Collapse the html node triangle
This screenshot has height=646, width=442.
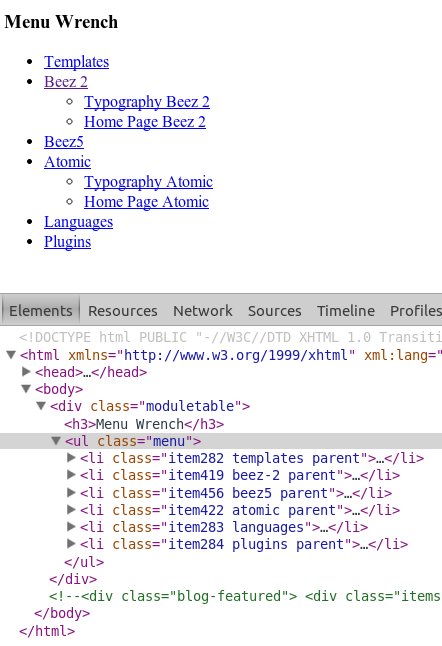[12, 355]
